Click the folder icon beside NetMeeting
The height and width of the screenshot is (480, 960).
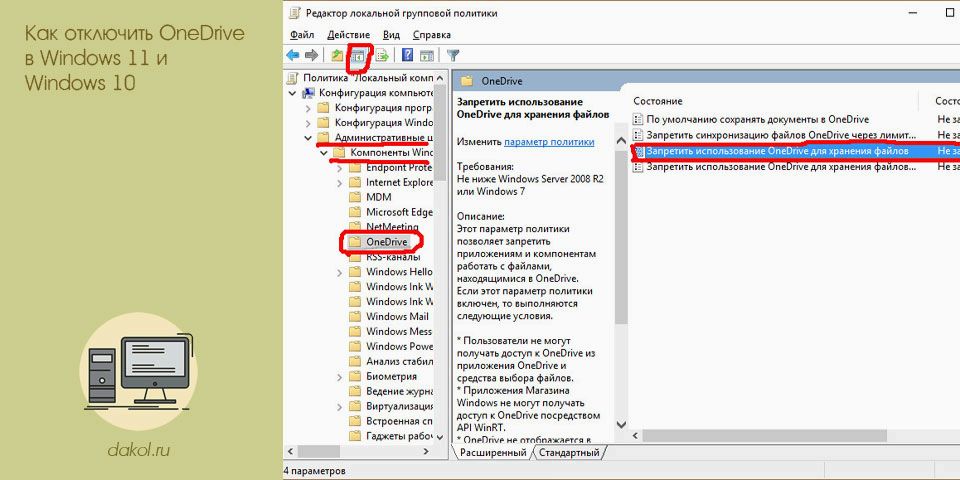355,227
